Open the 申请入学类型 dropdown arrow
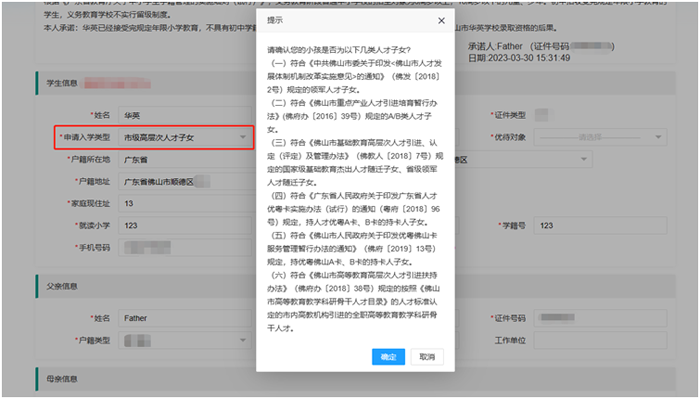 coord(243,137)
